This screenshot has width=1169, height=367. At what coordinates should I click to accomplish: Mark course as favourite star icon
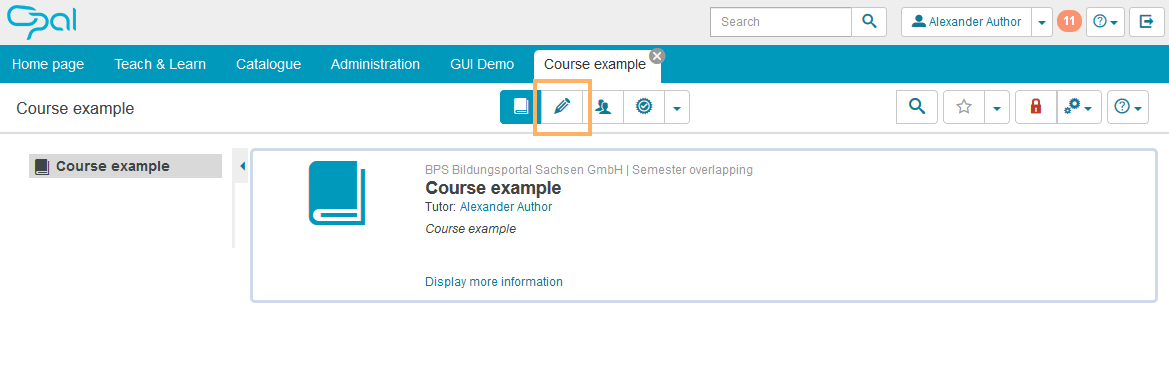(x=964, y=107)
